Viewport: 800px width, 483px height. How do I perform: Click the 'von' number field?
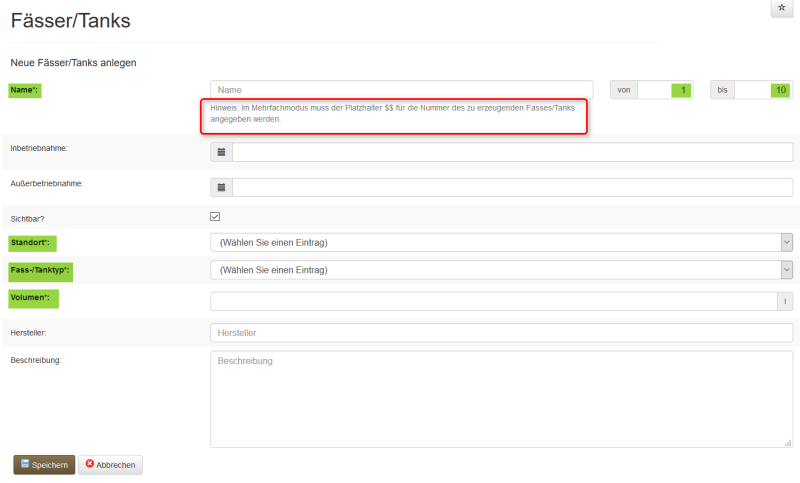666,90
